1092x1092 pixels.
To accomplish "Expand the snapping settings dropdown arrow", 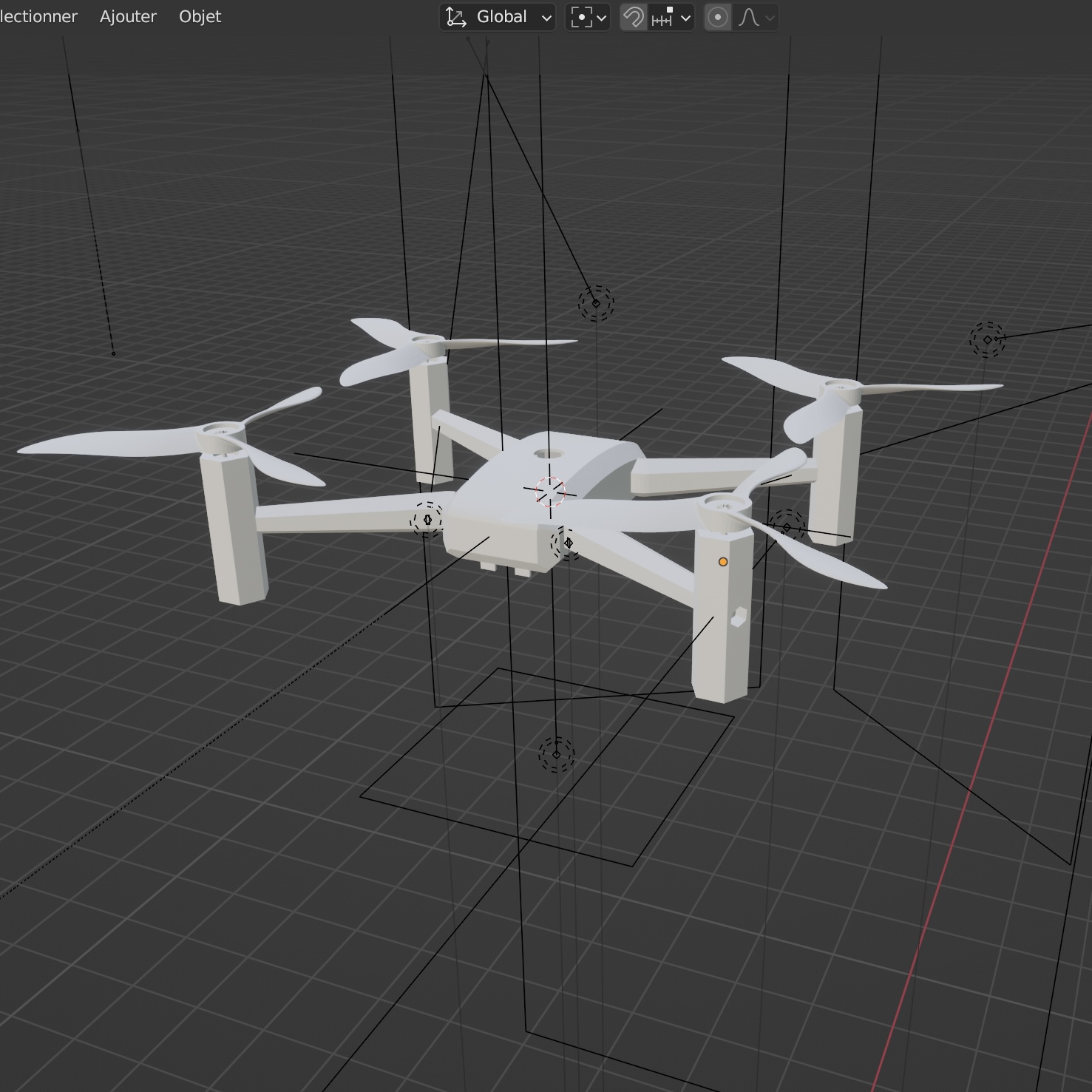I will tap(685, 17).
